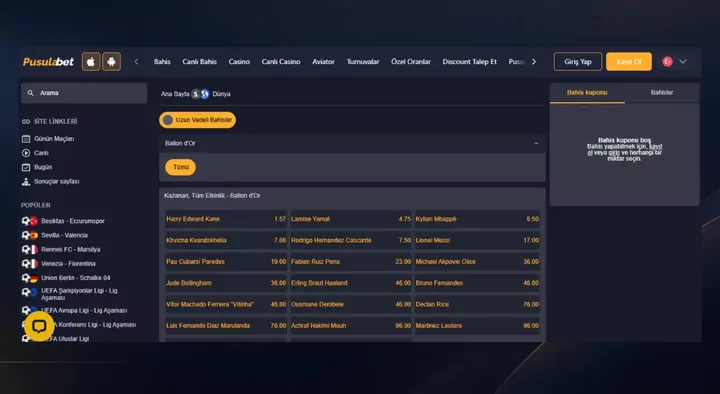Image resolution: width=720 pixels, height=394 pixels.
Task: Select Martinez Lautaro odds
Action: coord(477,326)
